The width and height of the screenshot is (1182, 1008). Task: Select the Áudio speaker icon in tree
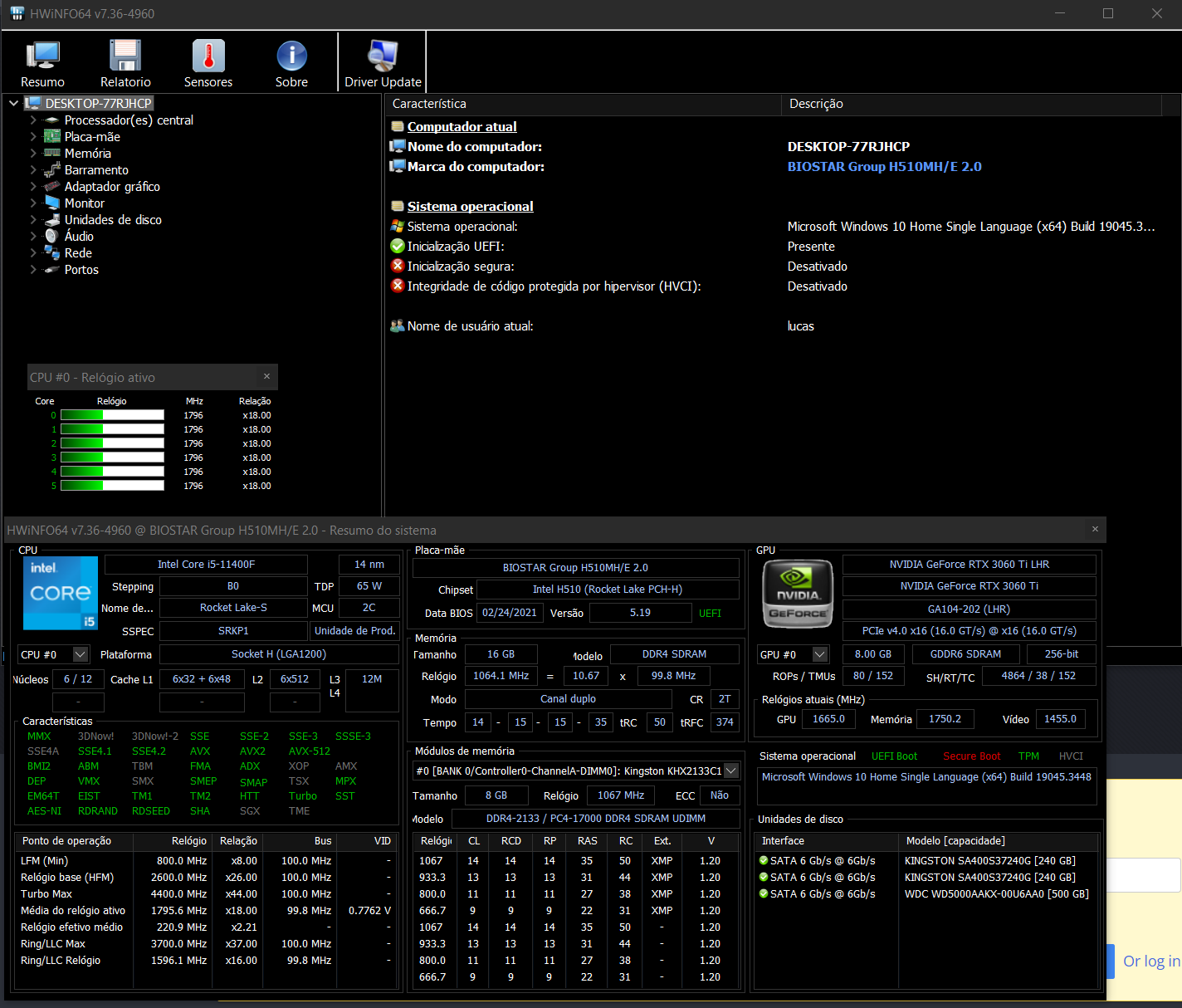52,236
